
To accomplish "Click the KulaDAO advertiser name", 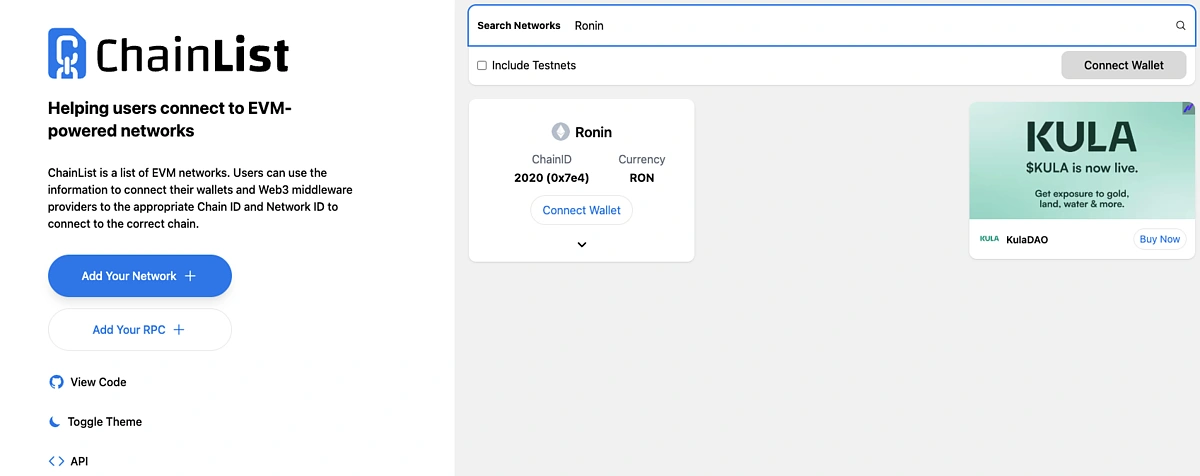I will [x=1027, y=240].
